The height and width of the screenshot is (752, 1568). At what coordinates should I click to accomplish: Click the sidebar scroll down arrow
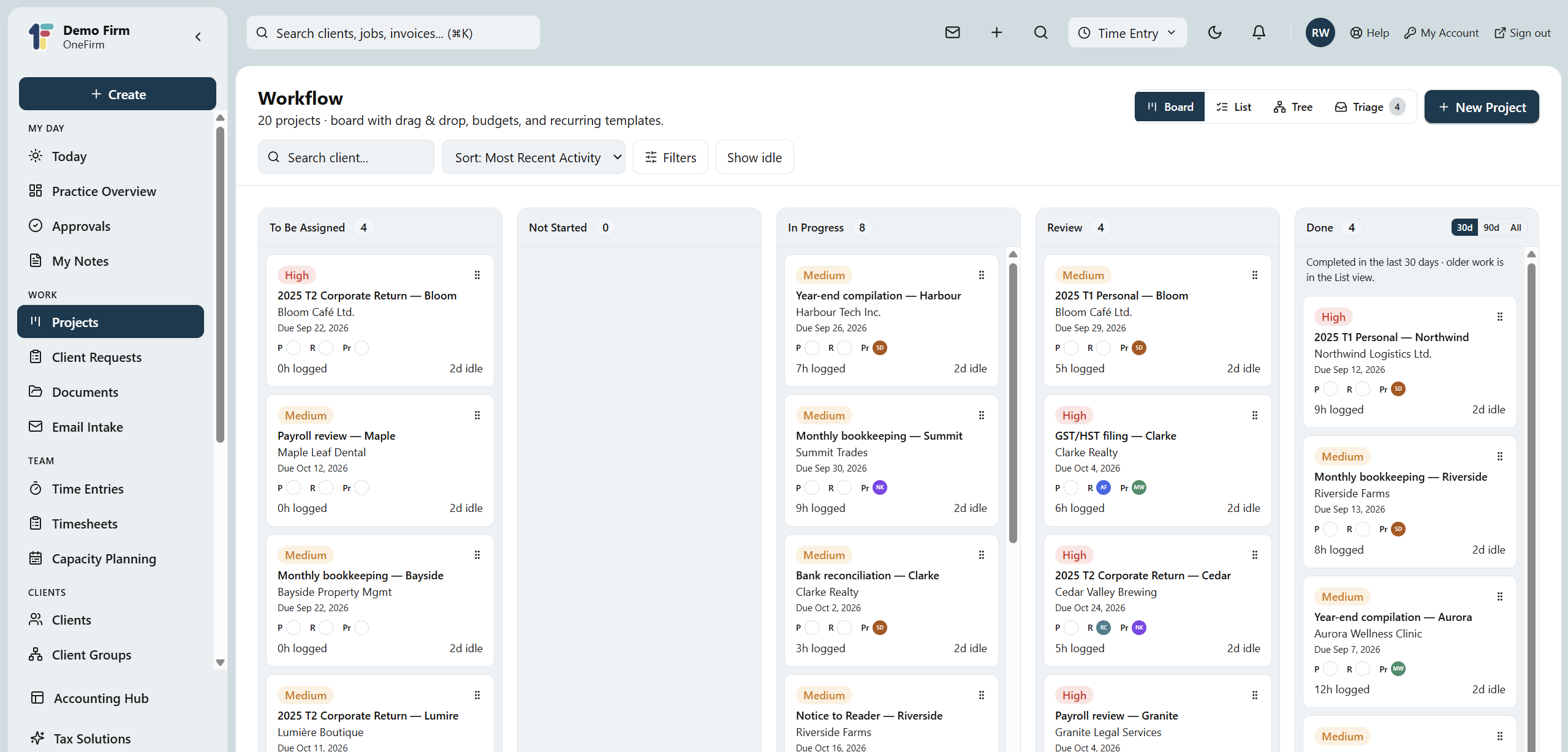point(221,663)
